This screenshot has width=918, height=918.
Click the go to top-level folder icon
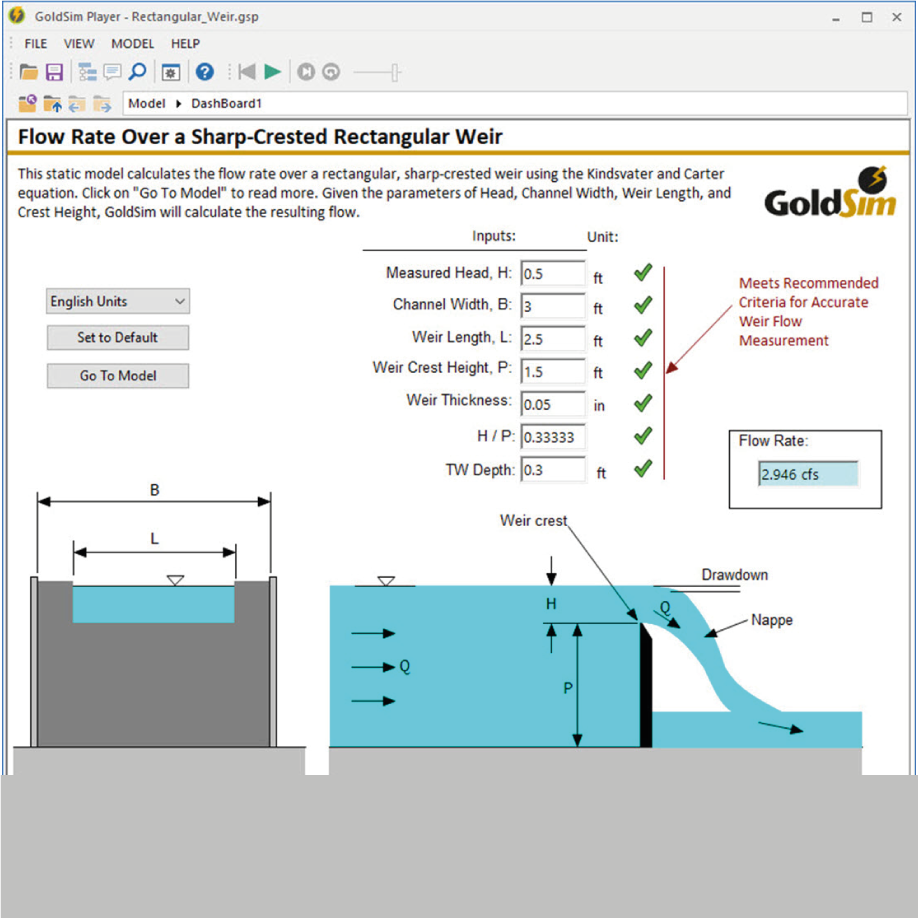point(28,103)
